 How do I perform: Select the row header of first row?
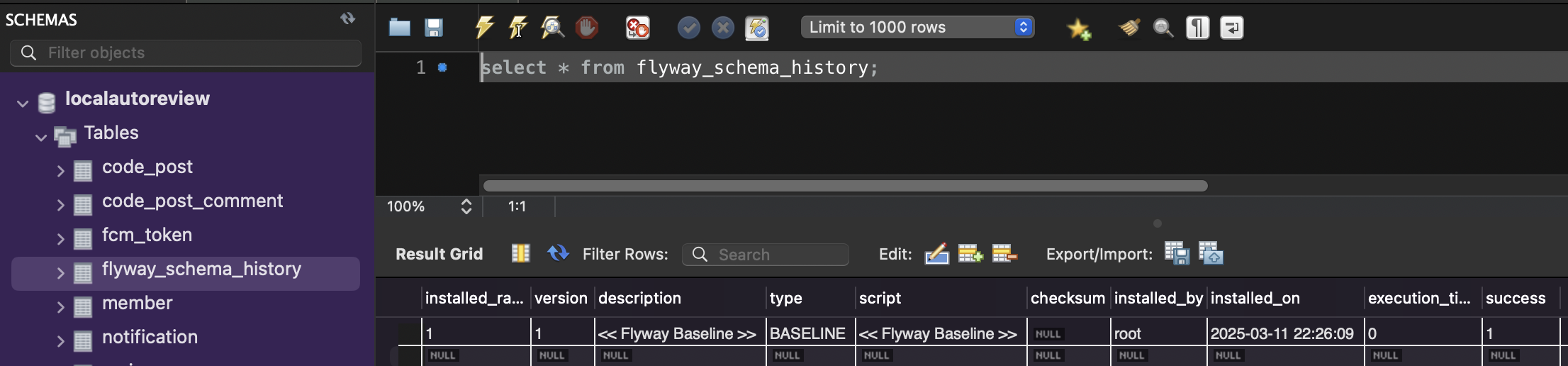point(409,333)
